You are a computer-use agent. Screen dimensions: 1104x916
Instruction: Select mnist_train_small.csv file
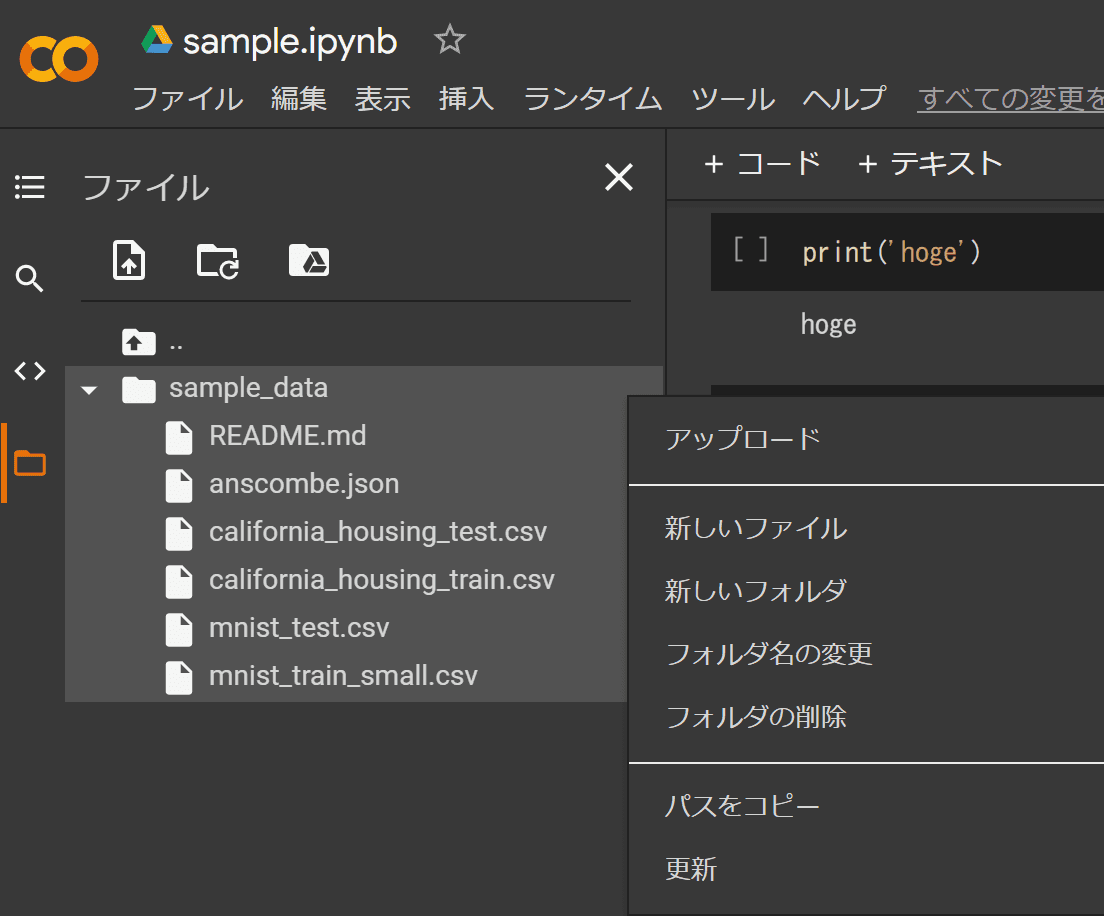point(342,676)
